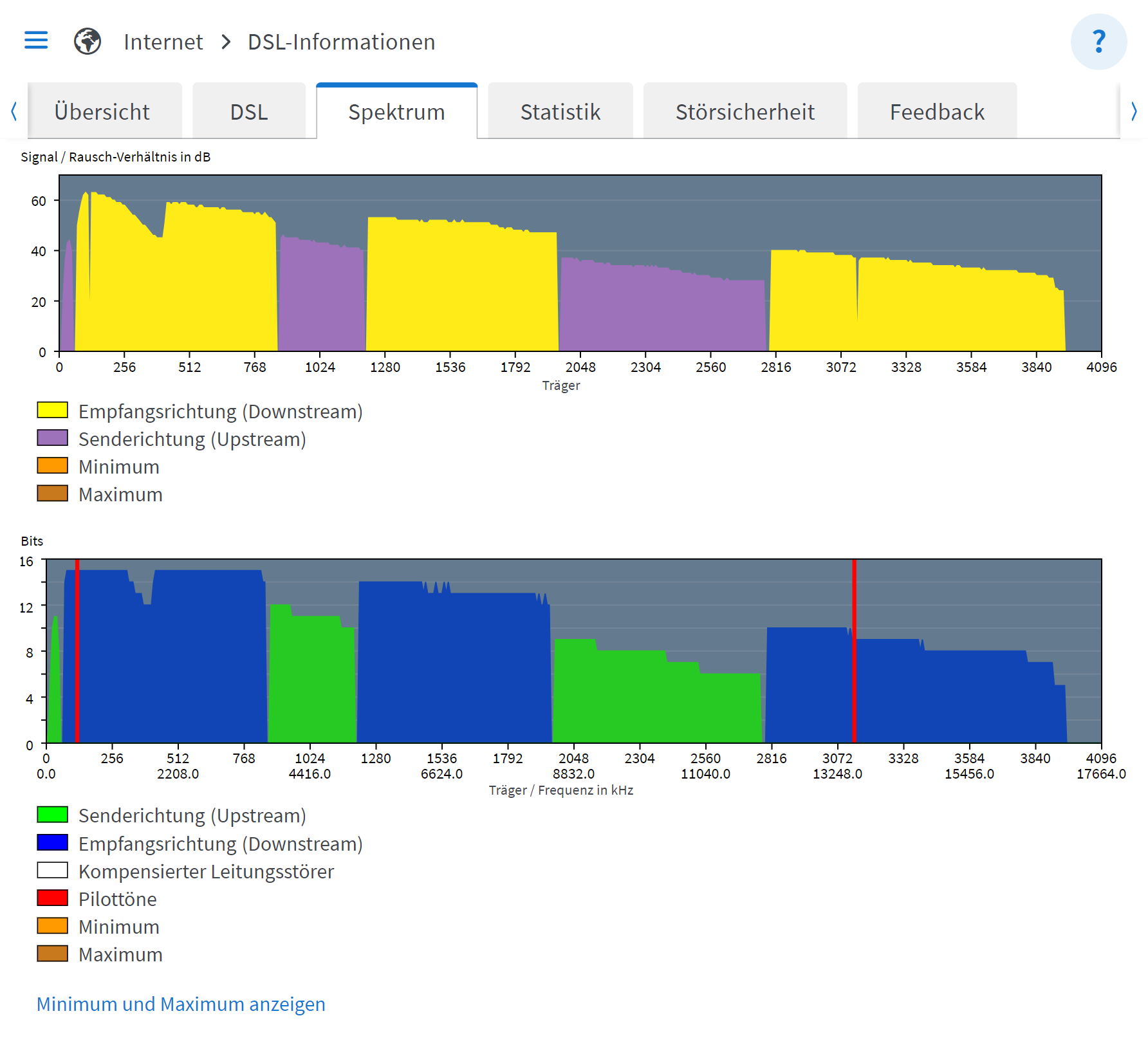1148x1045 pixels.
Task: Click the Internet breadcrumb link
Action: [163, 42]
